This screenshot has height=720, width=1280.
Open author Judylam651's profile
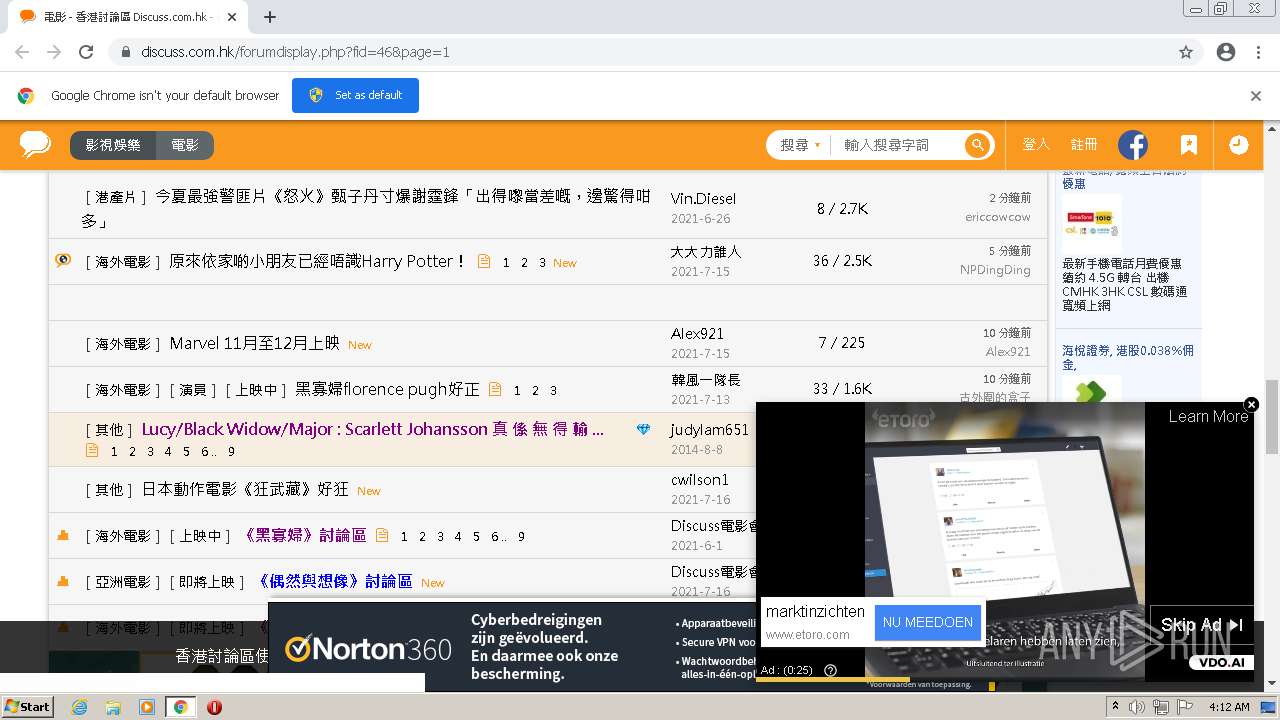pos(709,430)
